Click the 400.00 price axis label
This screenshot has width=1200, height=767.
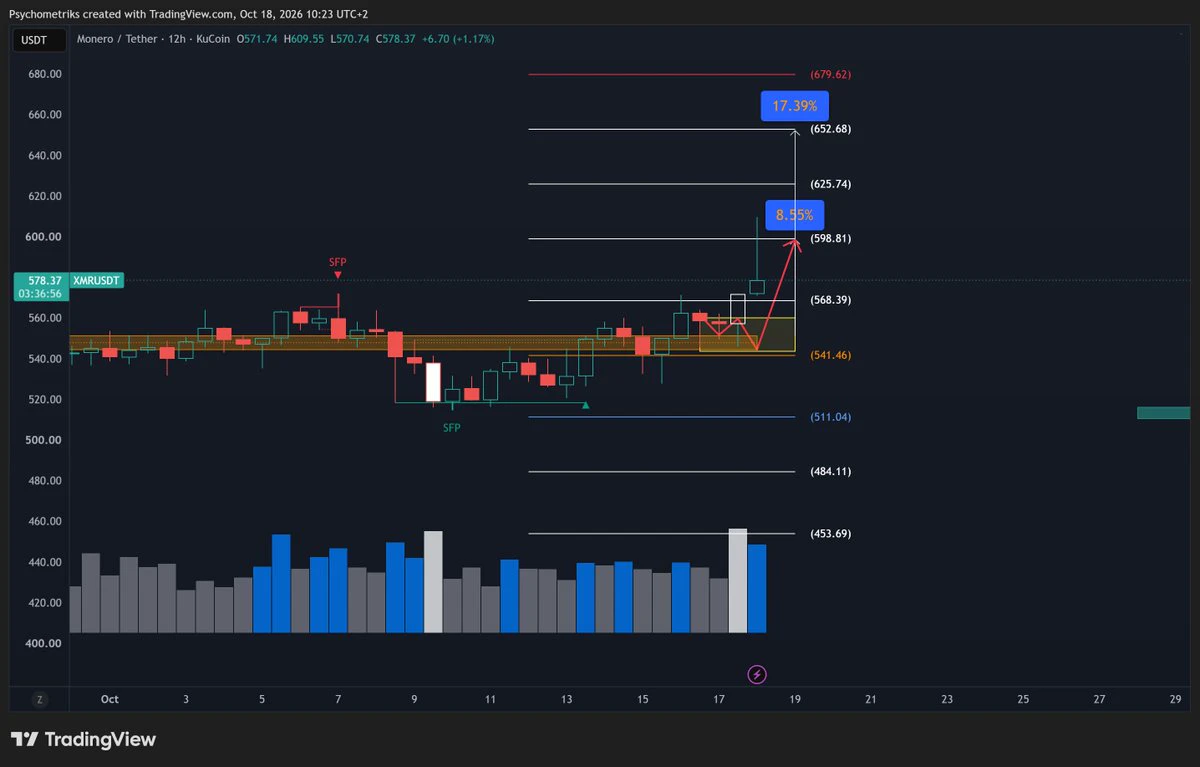[43, 644]
